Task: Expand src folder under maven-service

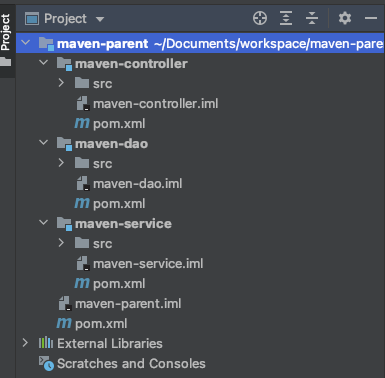Action: pyautogui.click(x=61, y=243)
